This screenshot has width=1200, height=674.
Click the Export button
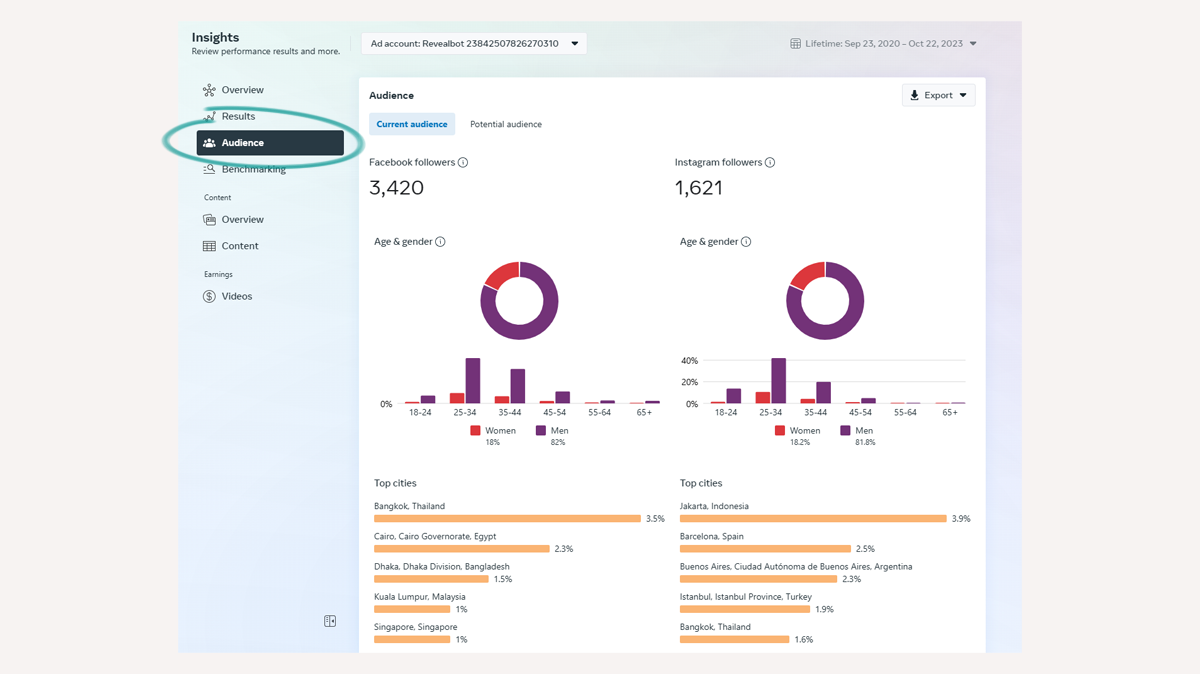coord(933,94)
